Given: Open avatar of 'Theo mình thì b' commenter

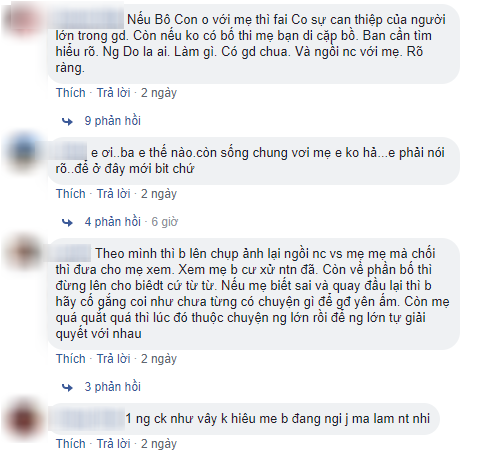Looking at the screenshot, I should pyautogui.click(x=26, y=254).
